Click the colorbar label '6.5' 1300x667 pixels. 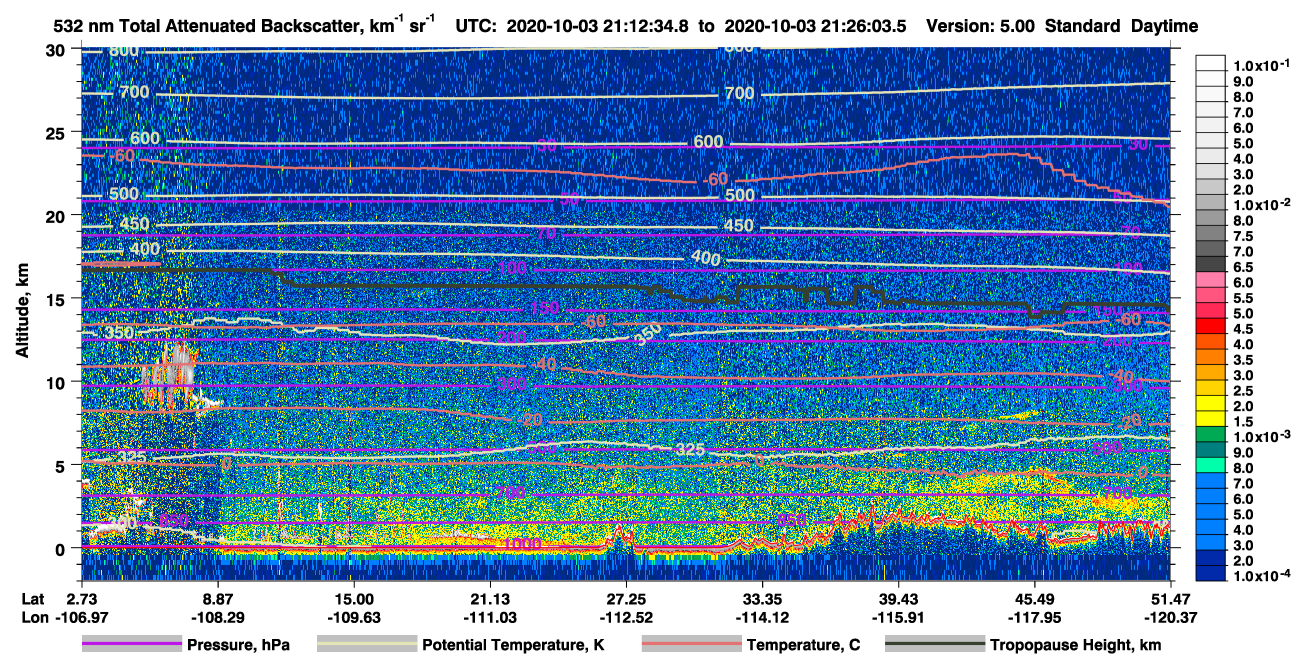point(1244,268)
